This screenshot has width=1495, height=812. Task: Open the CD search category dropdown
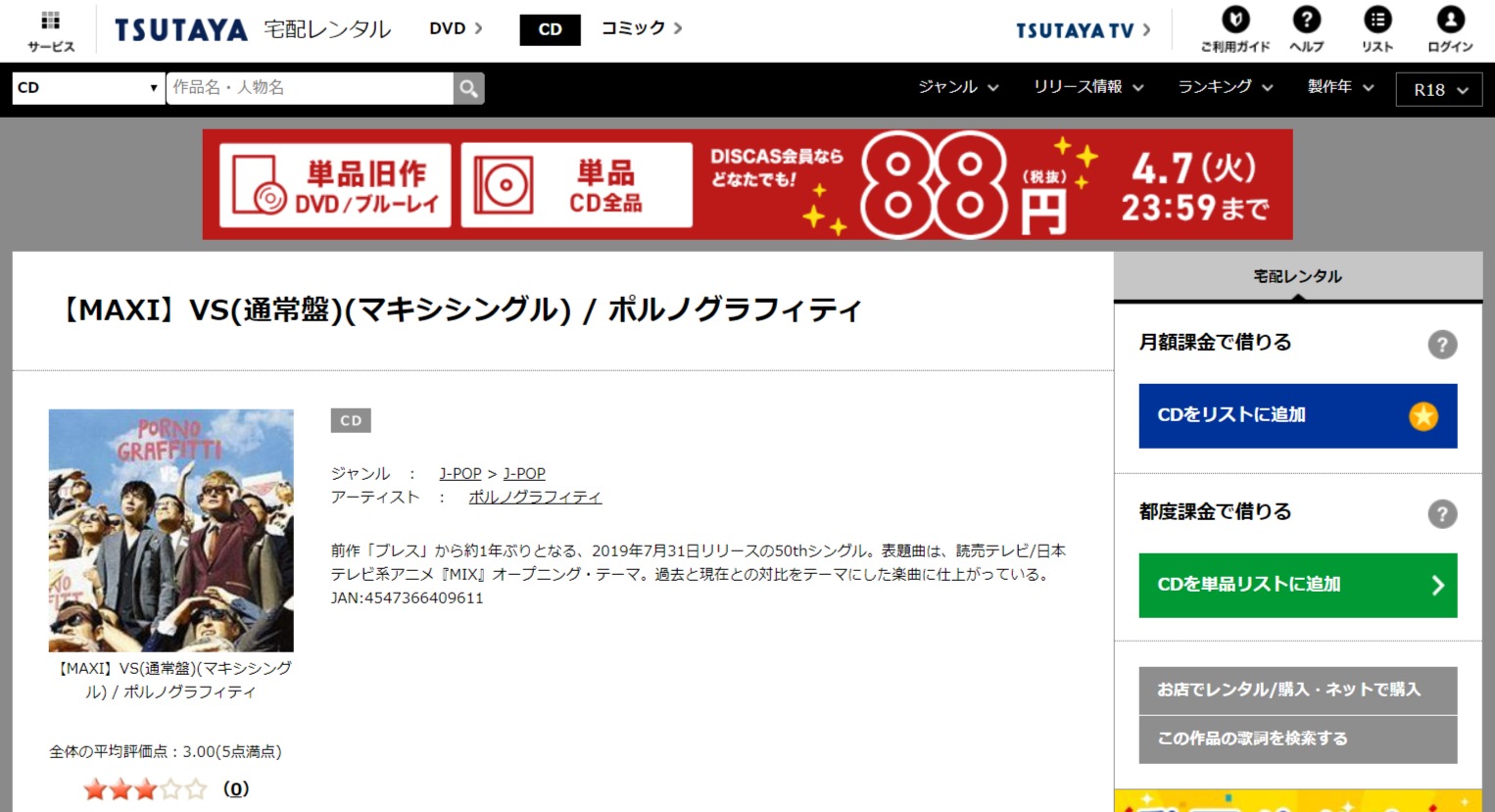click(88, 88)
